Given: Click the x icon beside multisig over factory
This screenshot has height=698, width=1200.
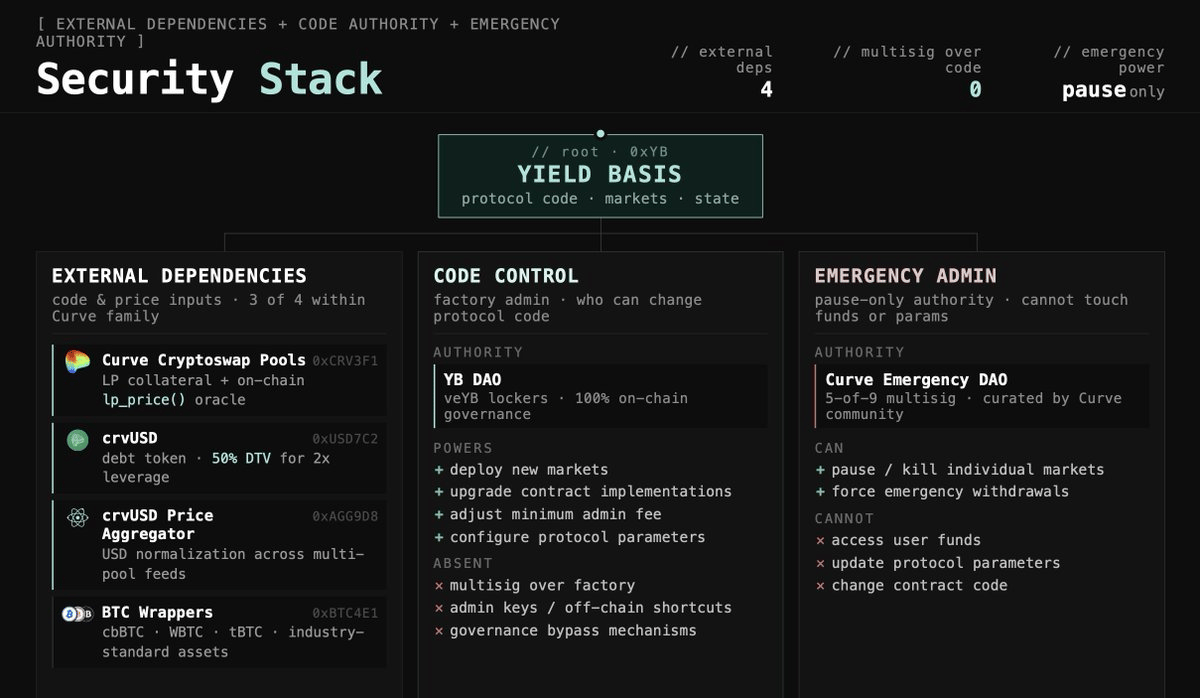Looking at the screenshot, I should pos(438,585).
